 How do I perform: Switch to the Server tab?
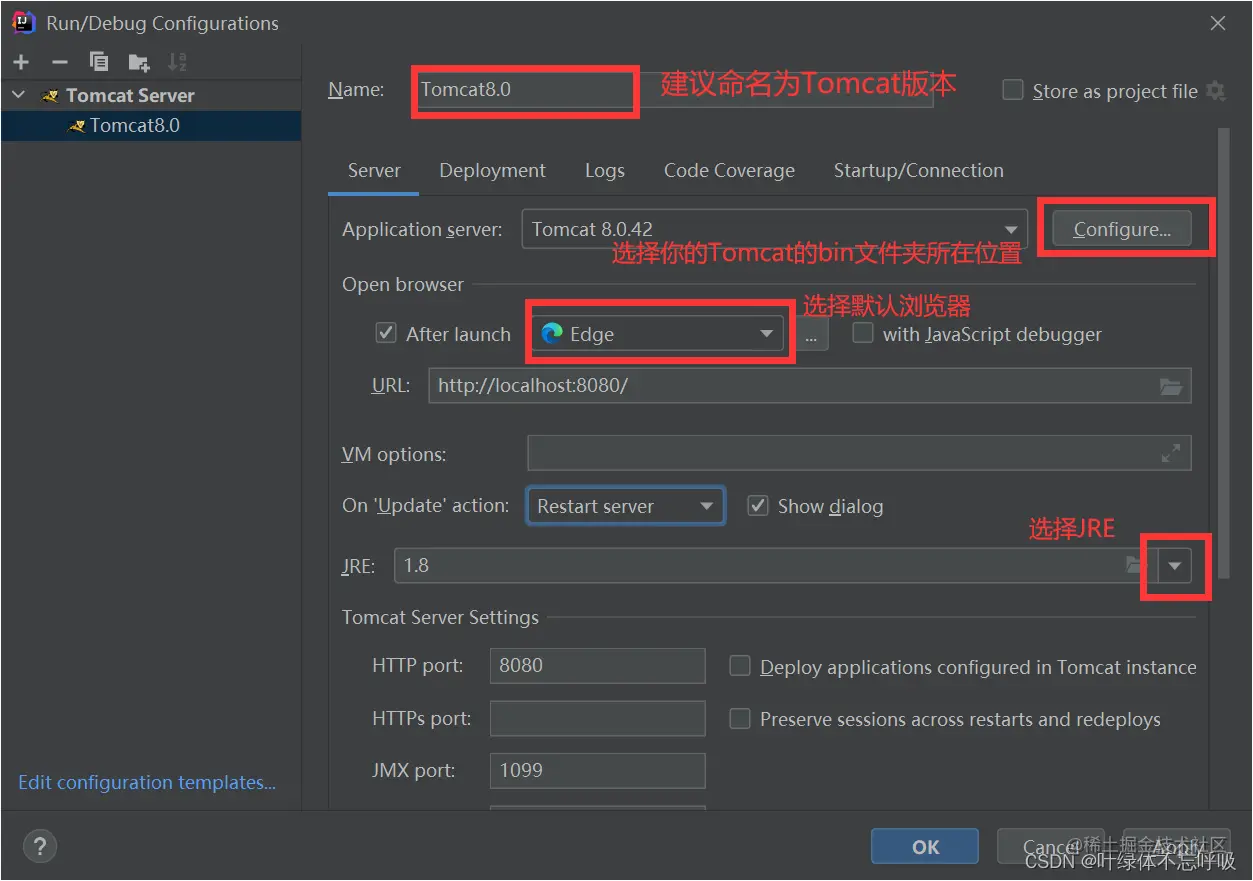(374, 170)
